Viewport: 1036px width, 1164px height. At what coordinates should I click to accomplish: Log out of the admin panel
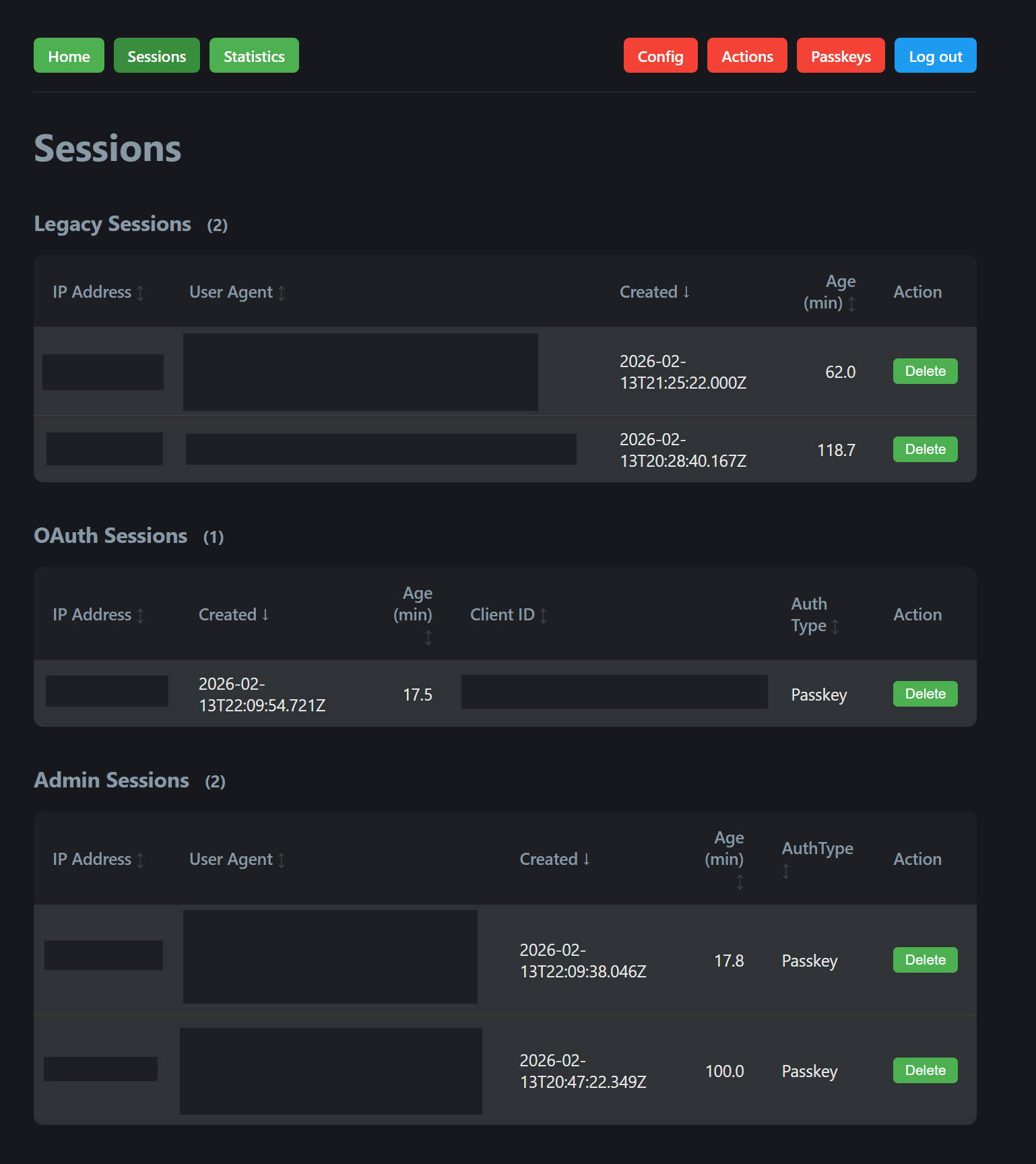click(935, 56)
